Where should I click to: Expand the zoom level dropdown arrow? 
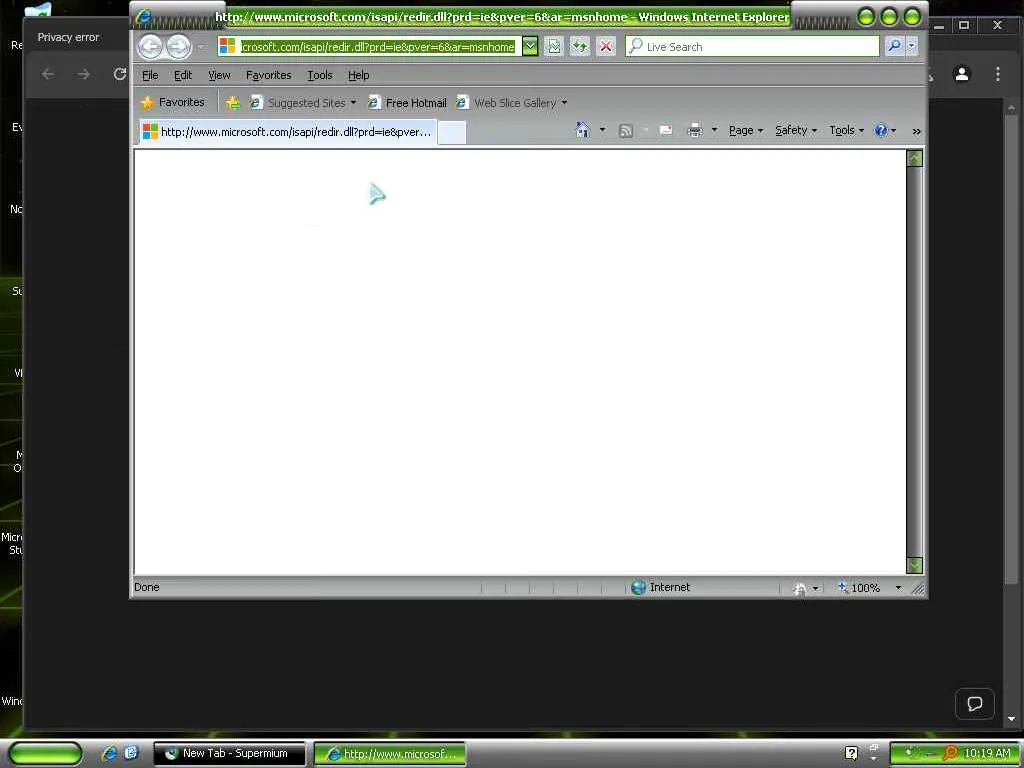pos(899,588)
